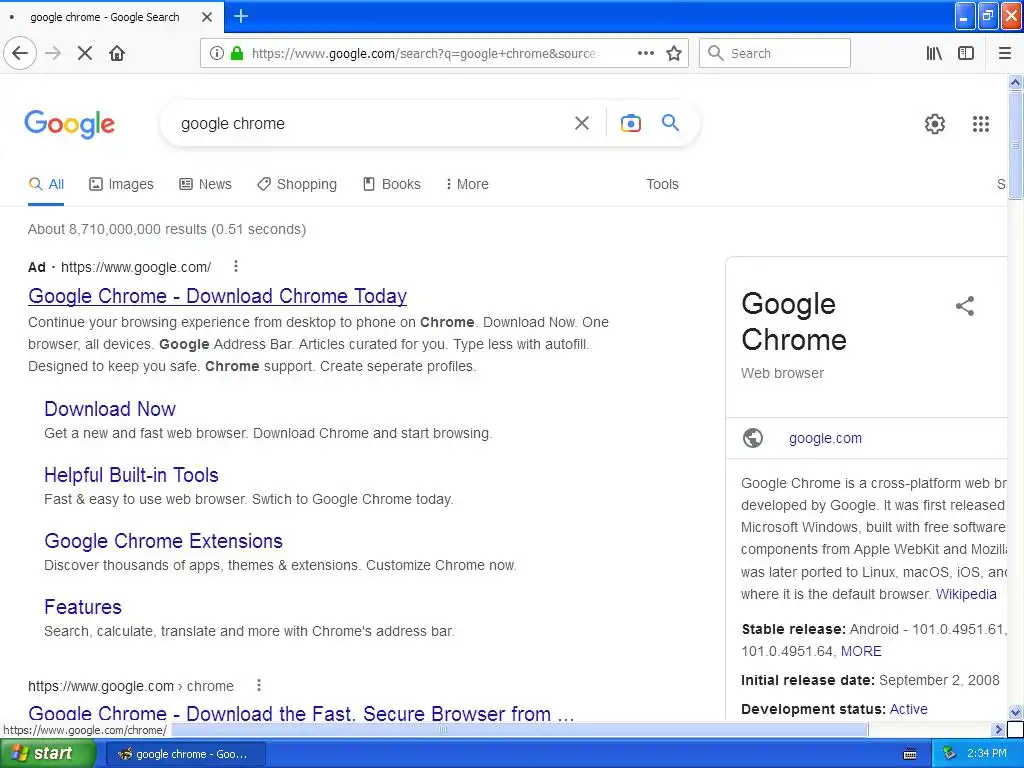The width and height of the screenshot is (1024, 768).
Task: Open the search Tools options
Action: pos(662,184)
